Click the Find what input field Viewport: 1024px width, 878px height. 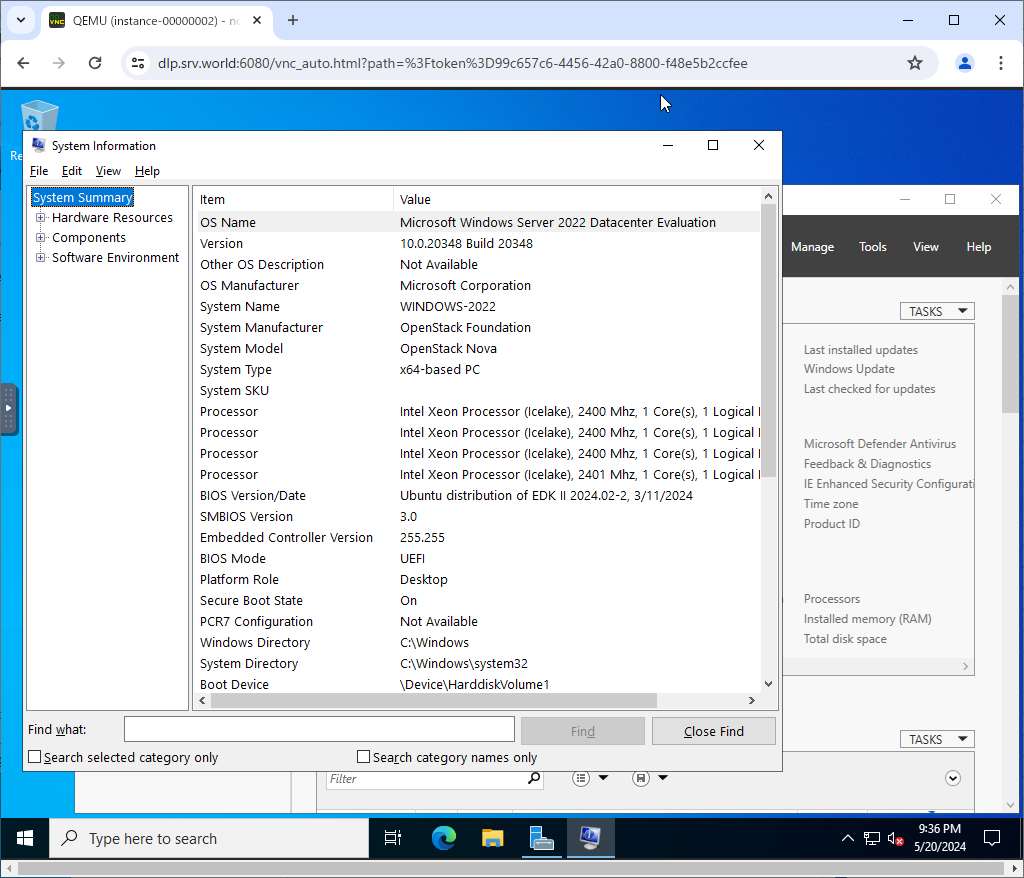[319, 729]
